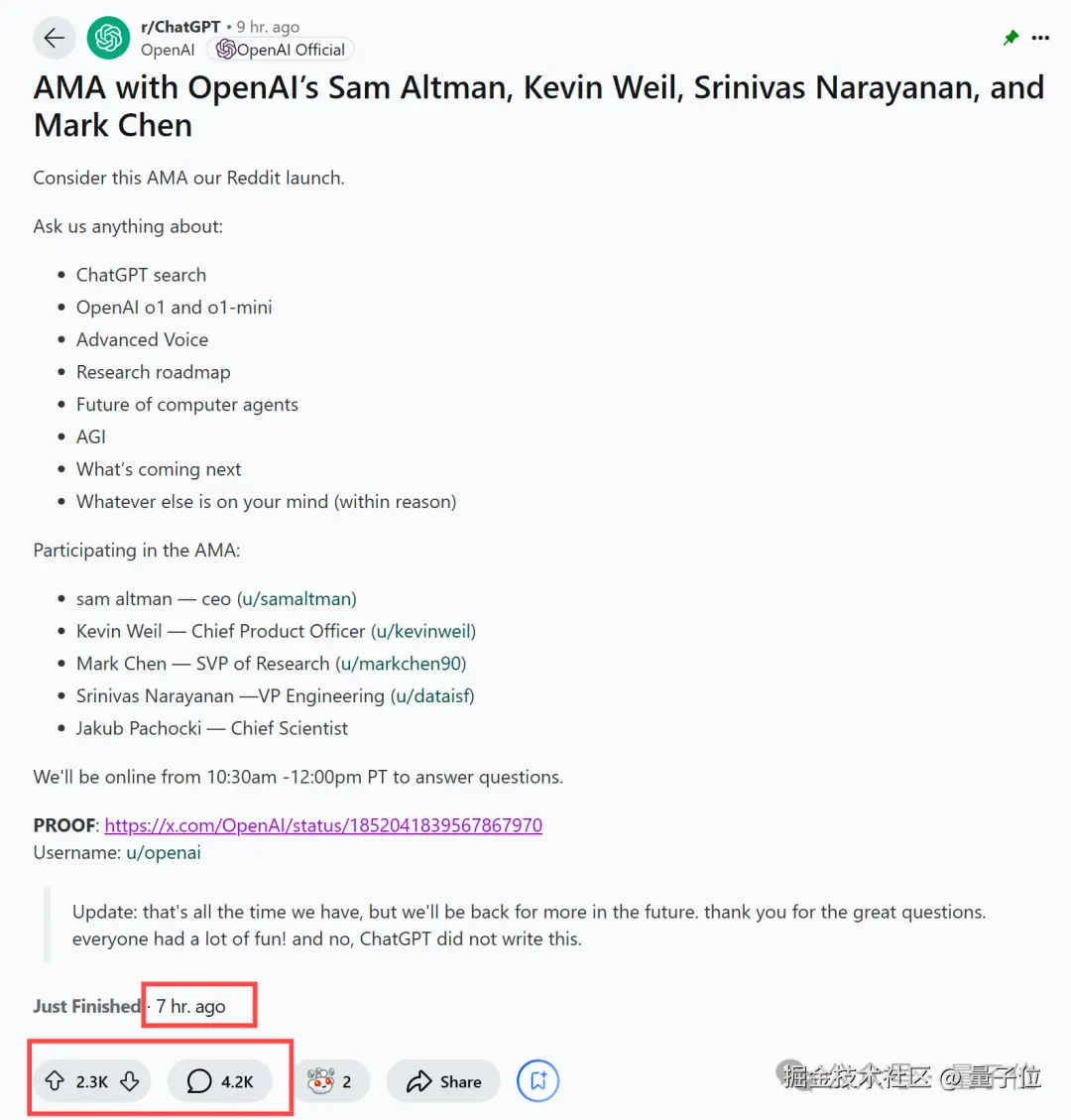The height and width of the screenshot is (1120, 1071).
Task: Select the OpenAI Official flair tag
Action: point(281,50)
